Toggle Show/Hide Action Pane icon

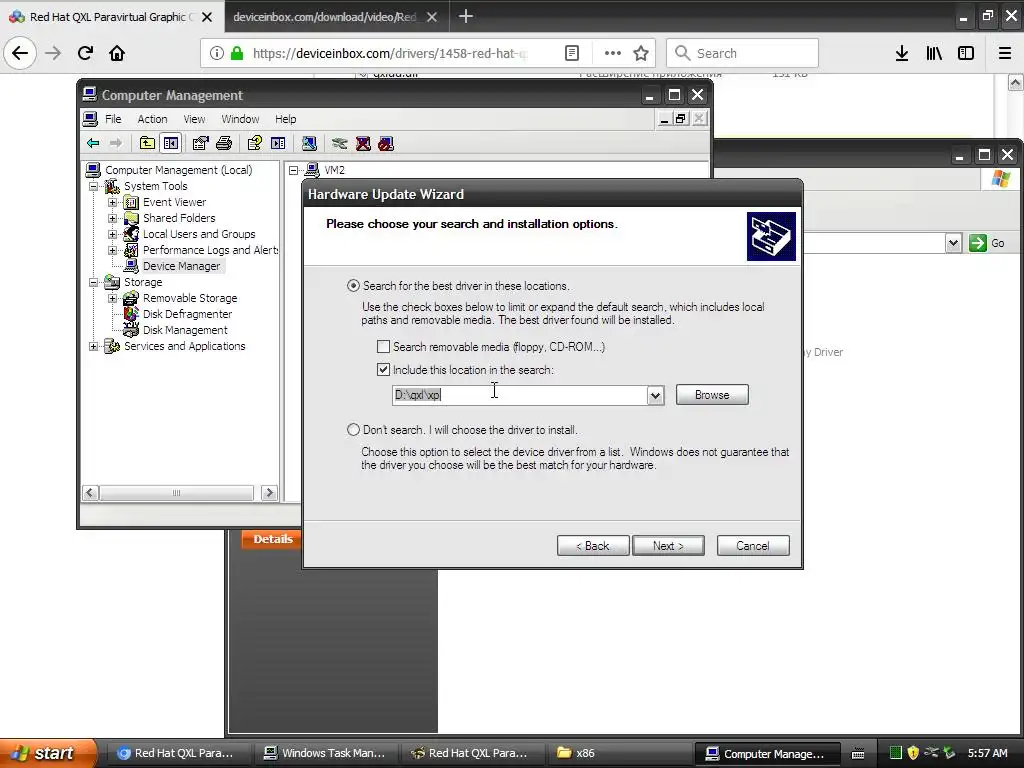pos(278,143)
